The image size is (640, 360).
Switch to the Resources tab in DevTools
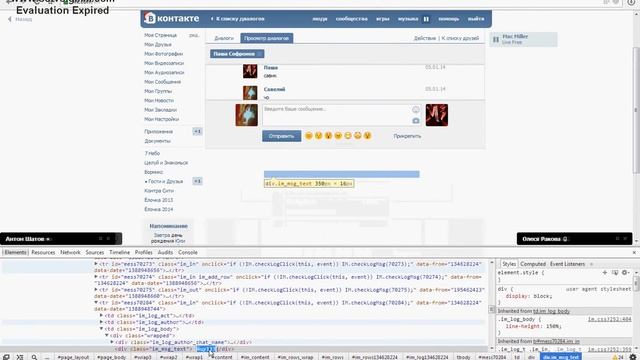[x=43, y=253]
